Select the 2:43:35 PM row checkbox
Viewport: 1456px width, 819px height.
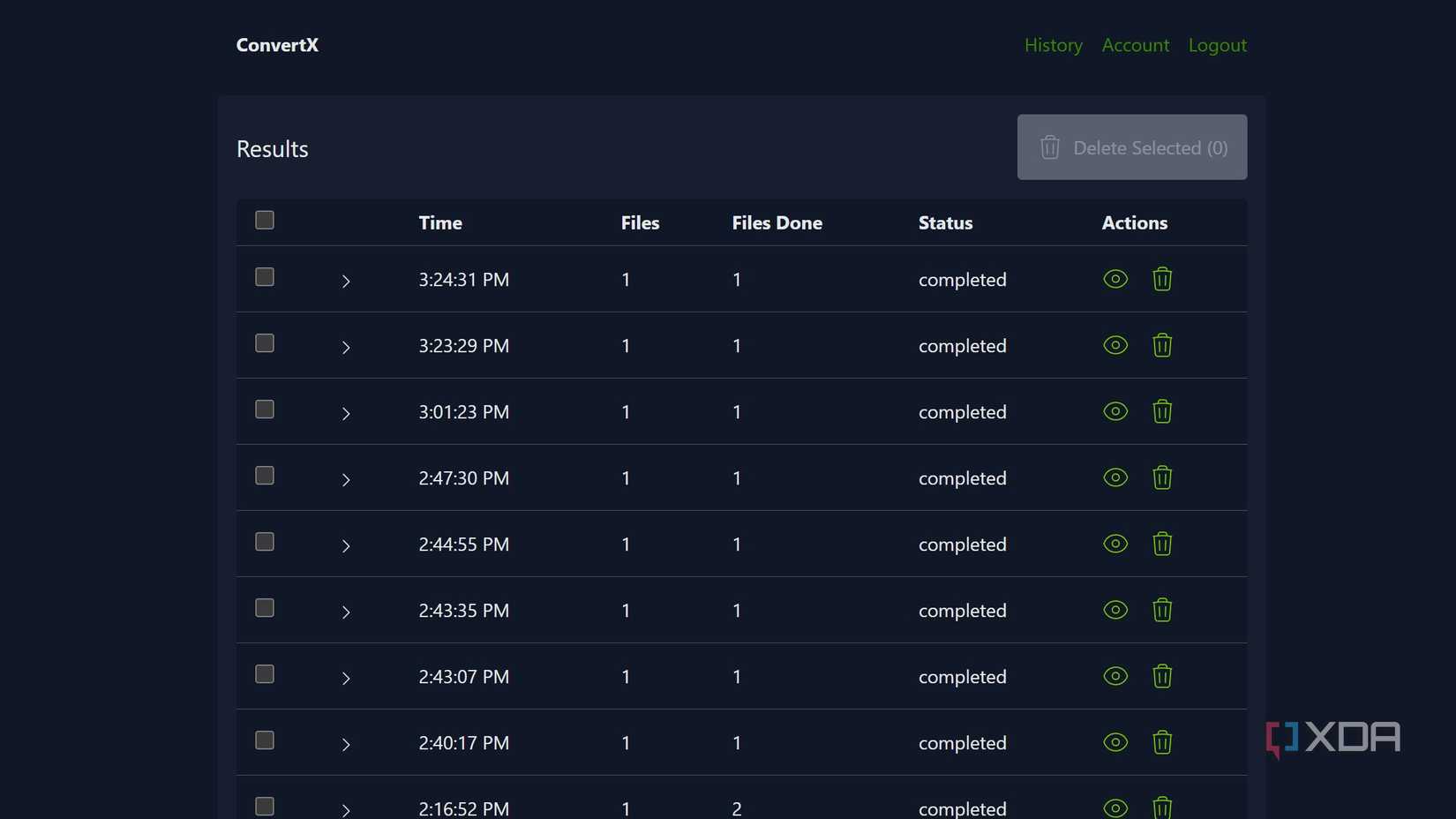[x=265, y=608]
